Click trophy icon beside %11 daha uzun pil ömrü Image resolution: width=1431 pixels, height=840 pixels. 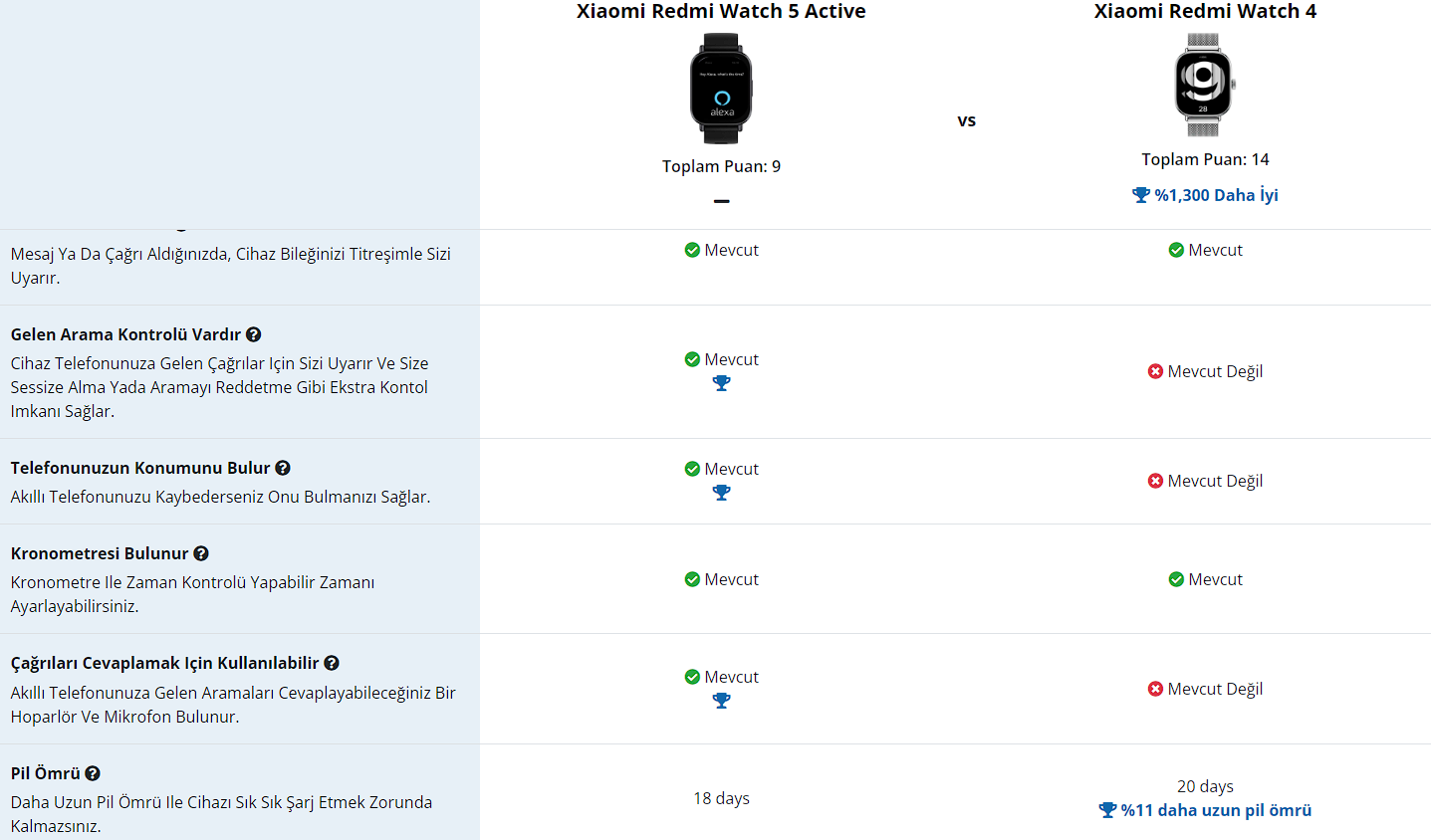(1107, 810)
